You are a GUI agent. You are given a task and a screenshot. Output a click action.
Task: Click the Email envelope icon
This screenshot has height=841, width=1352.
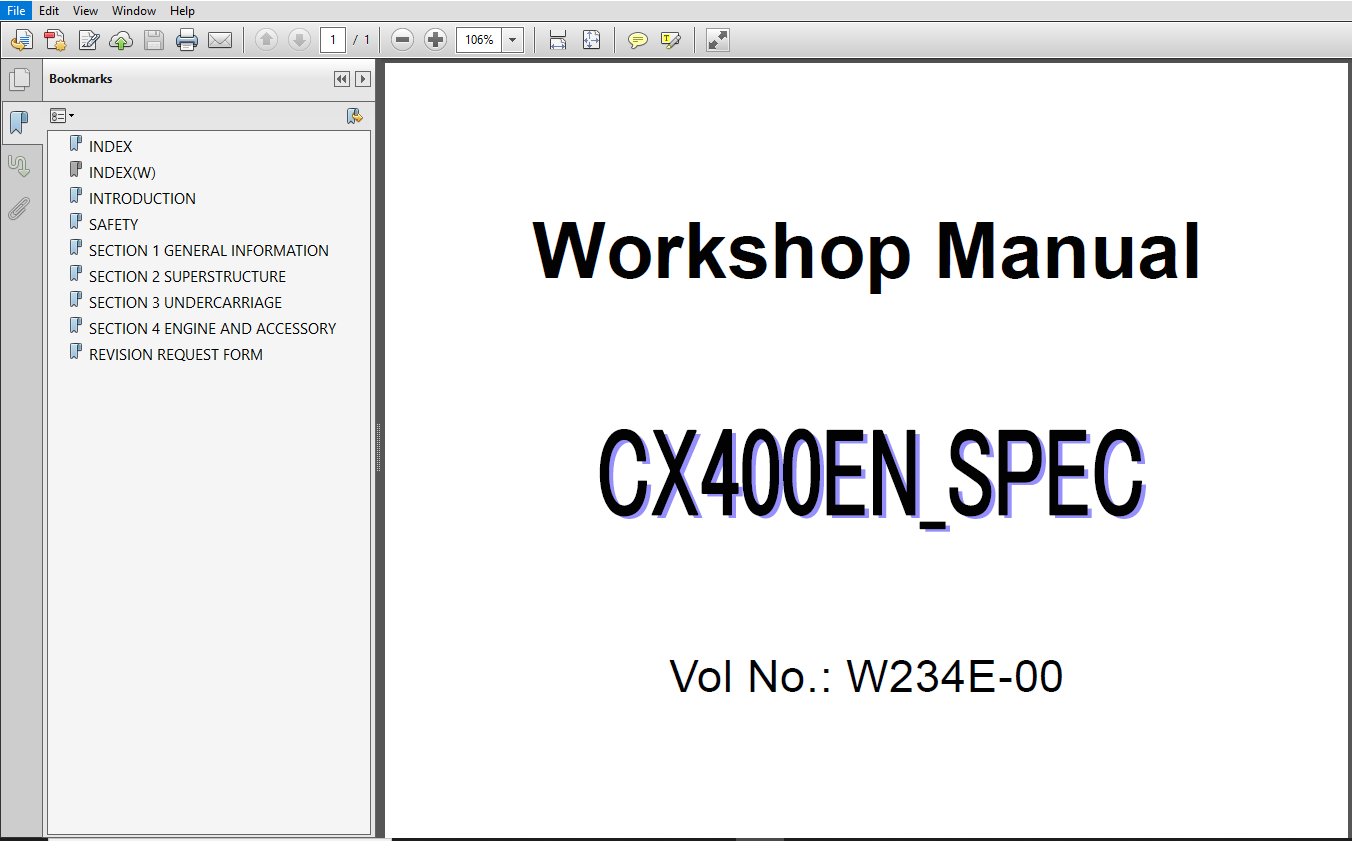(x=220, y=40)
